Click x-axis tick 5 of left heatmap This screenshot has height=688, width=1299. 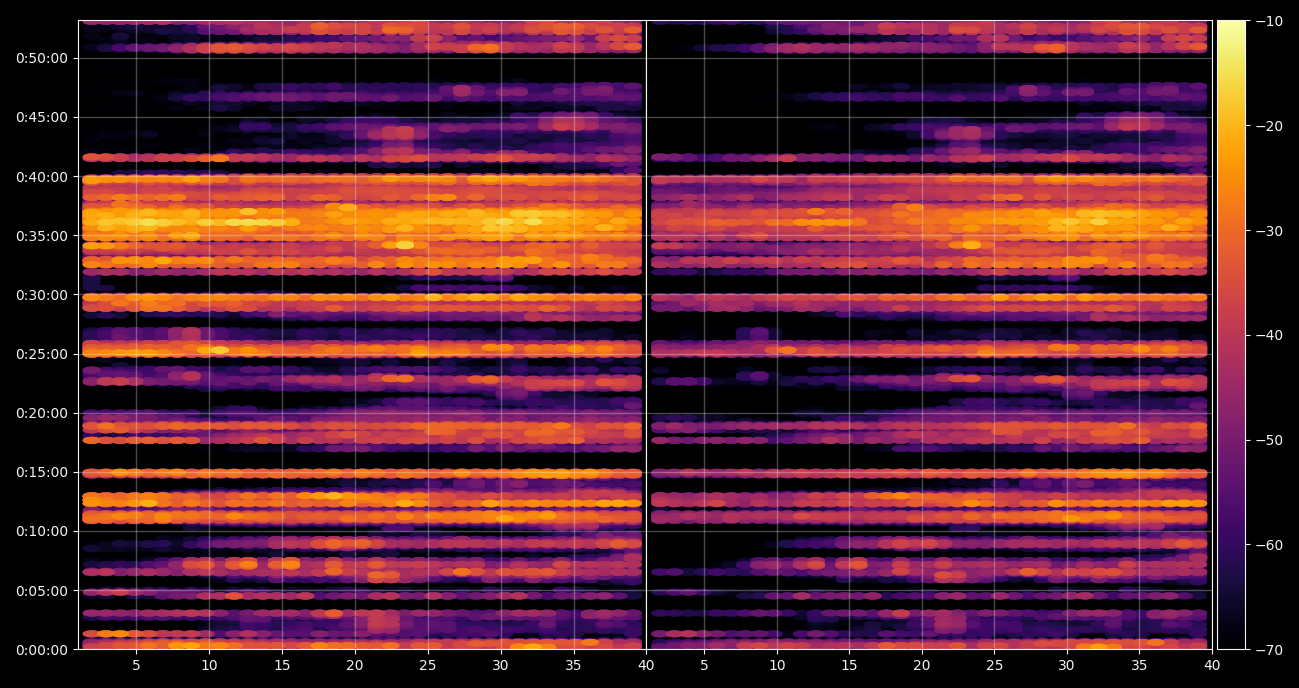coord(136,666)
